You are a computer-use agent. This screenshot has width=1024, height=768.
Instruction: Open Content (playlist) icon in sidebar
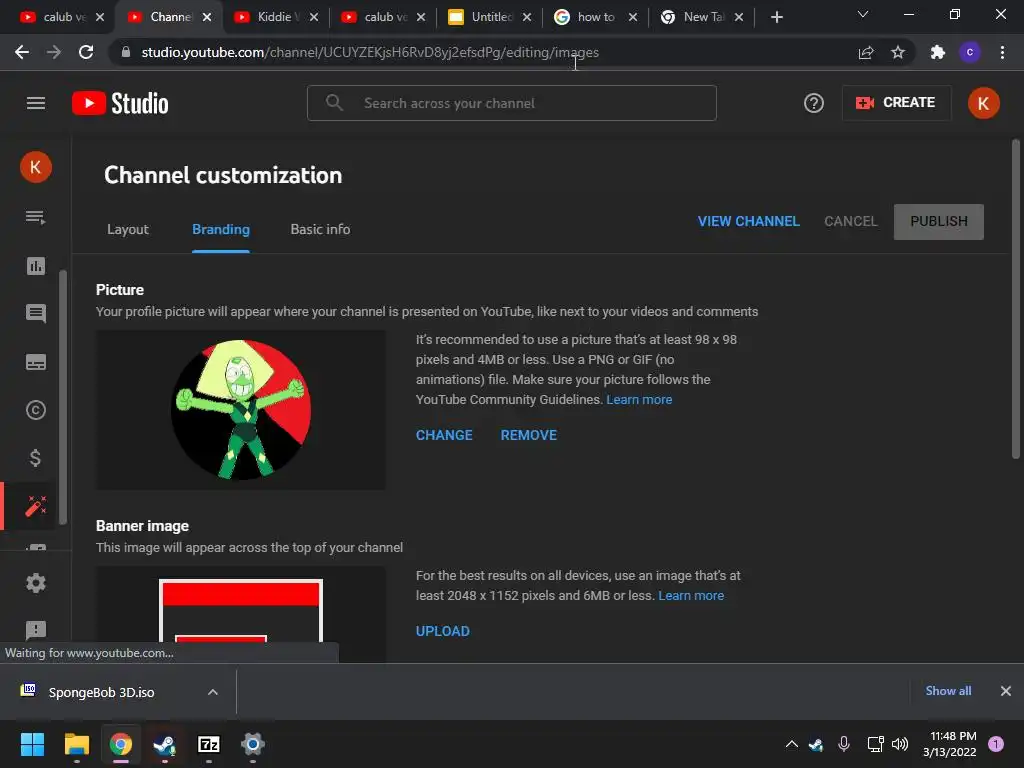(36, 217)
